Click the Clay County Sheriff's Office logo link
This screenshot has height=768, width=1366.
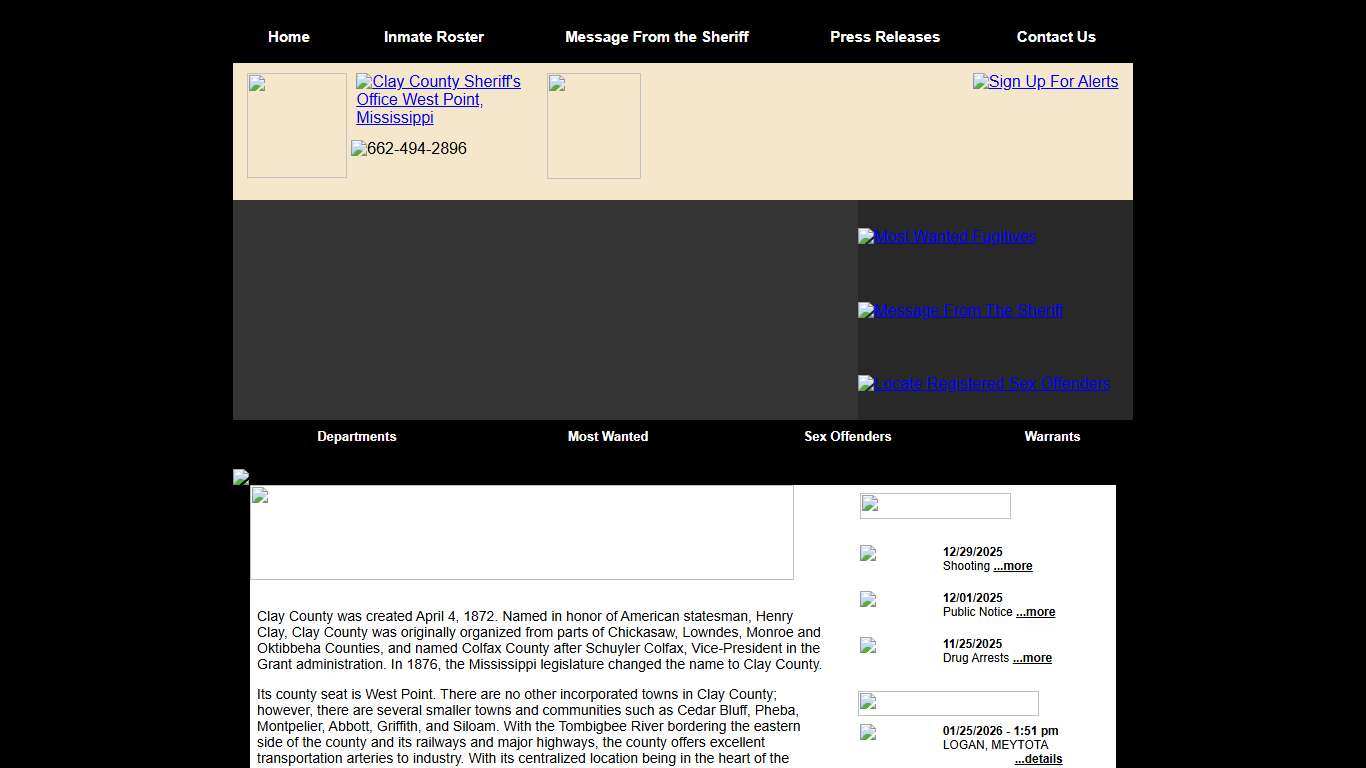(x=438, y=99)
